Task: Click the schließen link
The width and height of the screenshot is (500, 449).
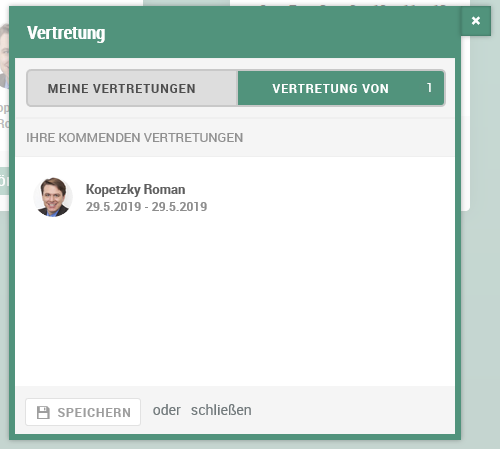Action: (x=221, y=410)
